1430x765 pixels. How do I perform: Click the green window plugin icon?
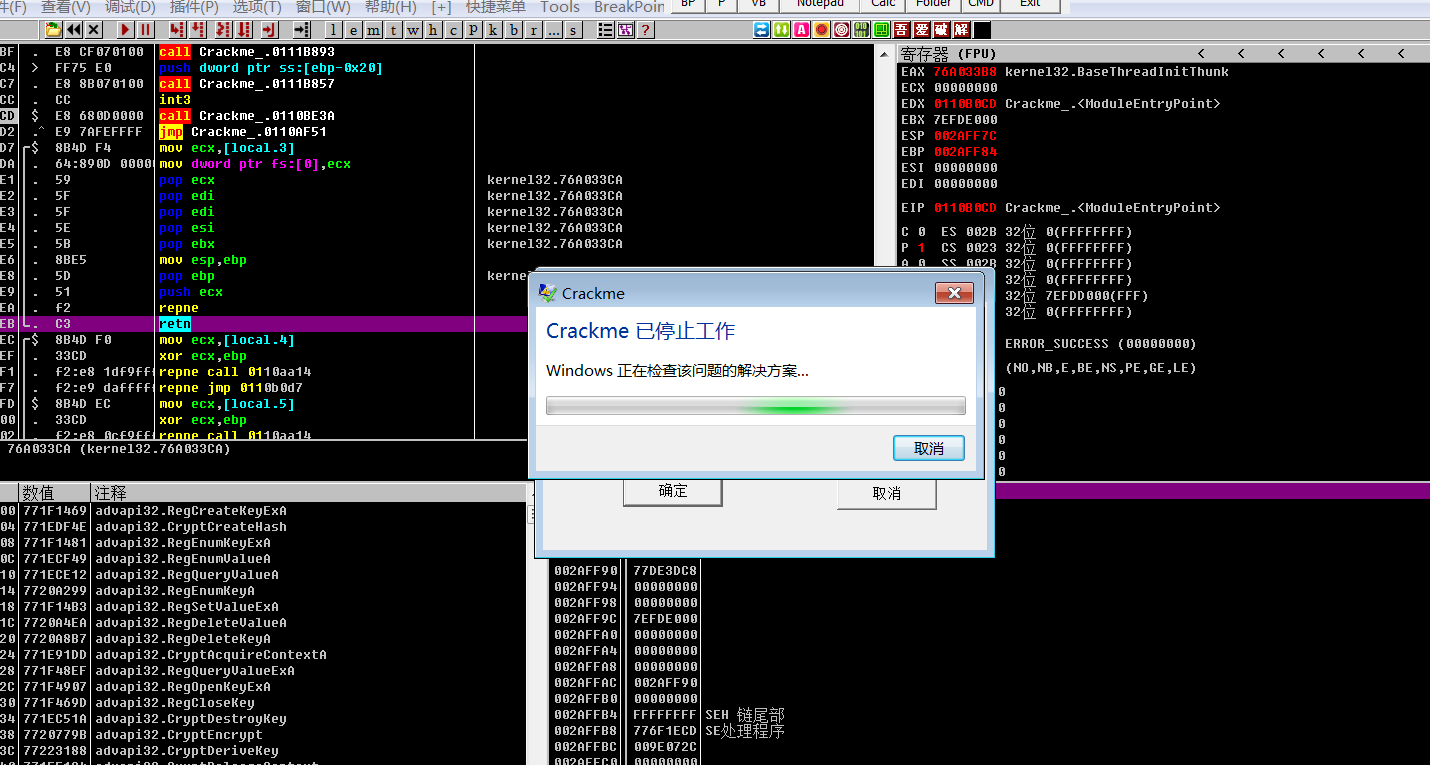pyautogui.click(x=882, y=30)
